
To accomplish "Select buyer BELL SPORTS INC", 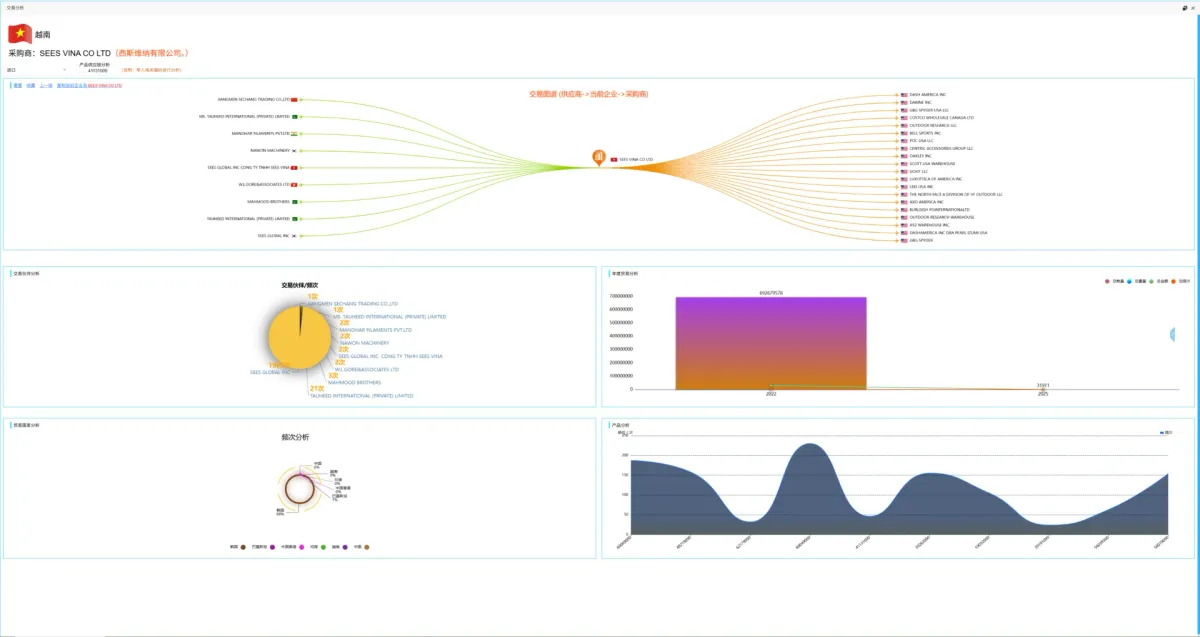I will pyautogui.click(x=926, y=133).
